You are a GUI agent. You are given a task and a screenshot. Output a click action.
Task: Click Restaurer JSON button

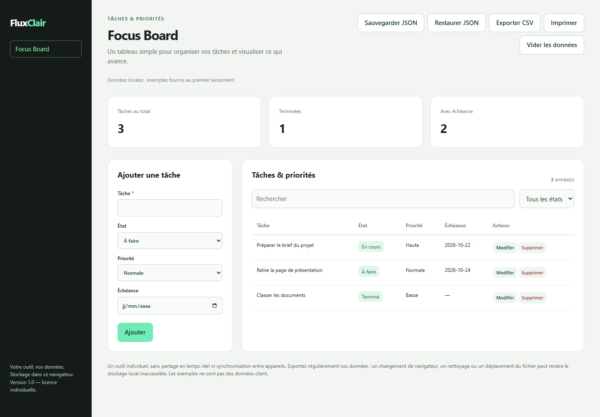[x=457, y=23]
